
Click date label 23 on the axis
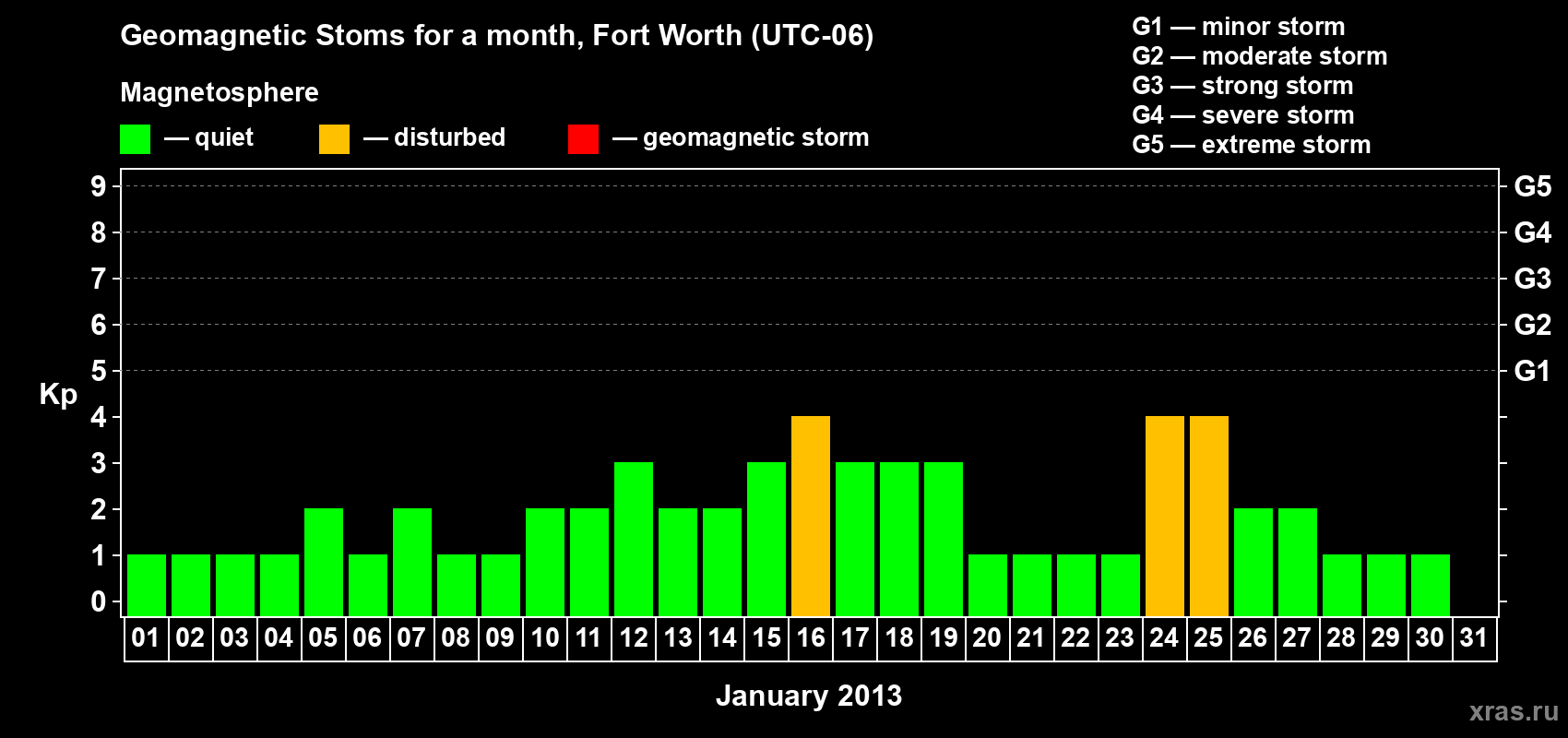pos(1120,637)
